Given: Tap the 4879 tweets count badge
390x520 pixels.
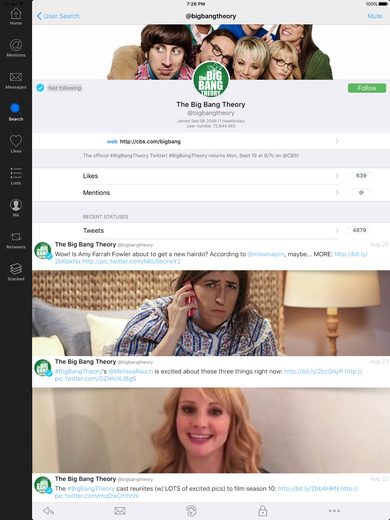Looking at the screenshot, I should click(359, 230).
